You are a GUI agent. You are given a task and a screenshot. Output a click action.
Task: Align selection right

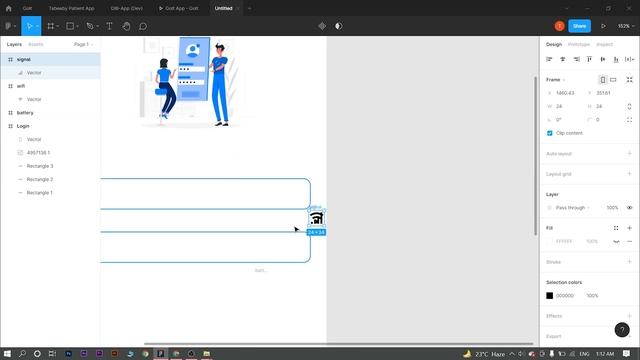576,59
